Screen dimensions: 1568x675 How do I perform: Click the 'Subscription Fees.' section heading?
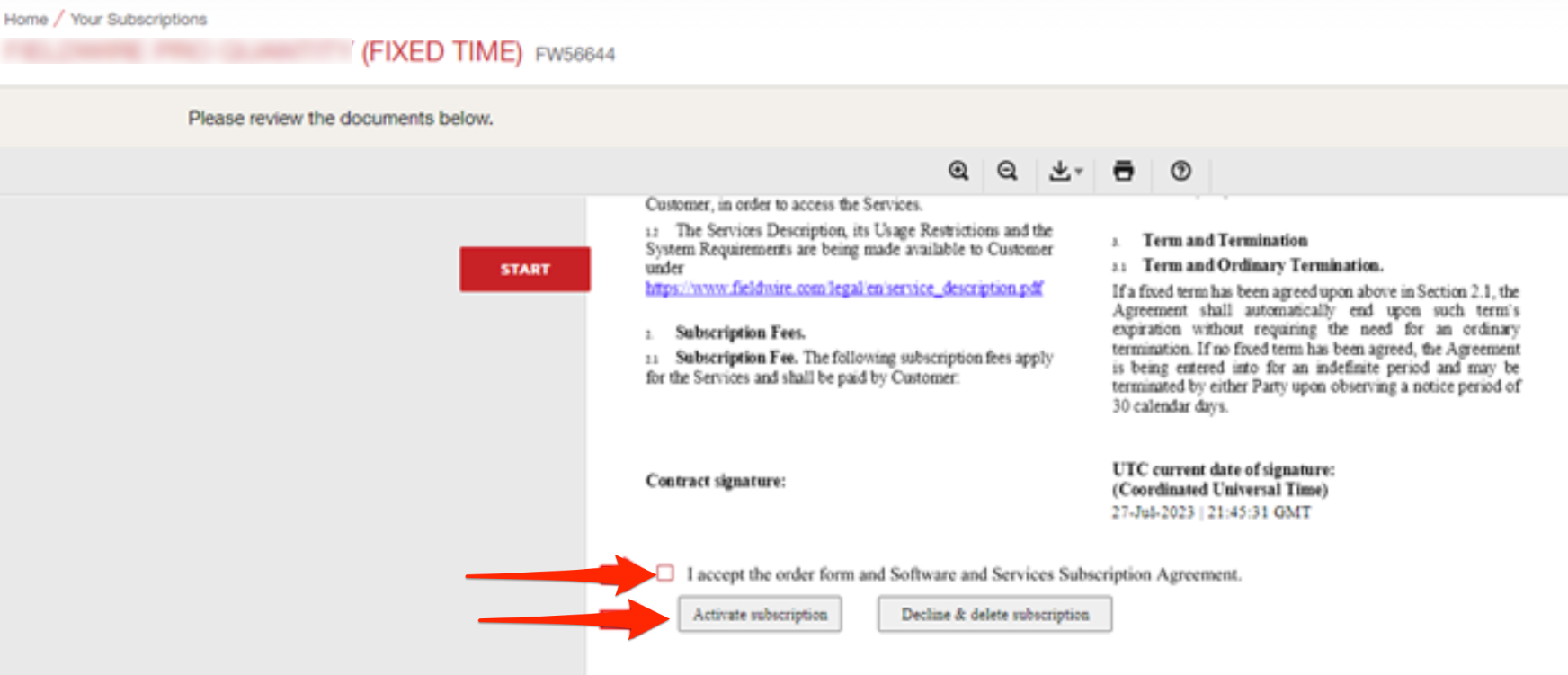(x=740, y=333)
